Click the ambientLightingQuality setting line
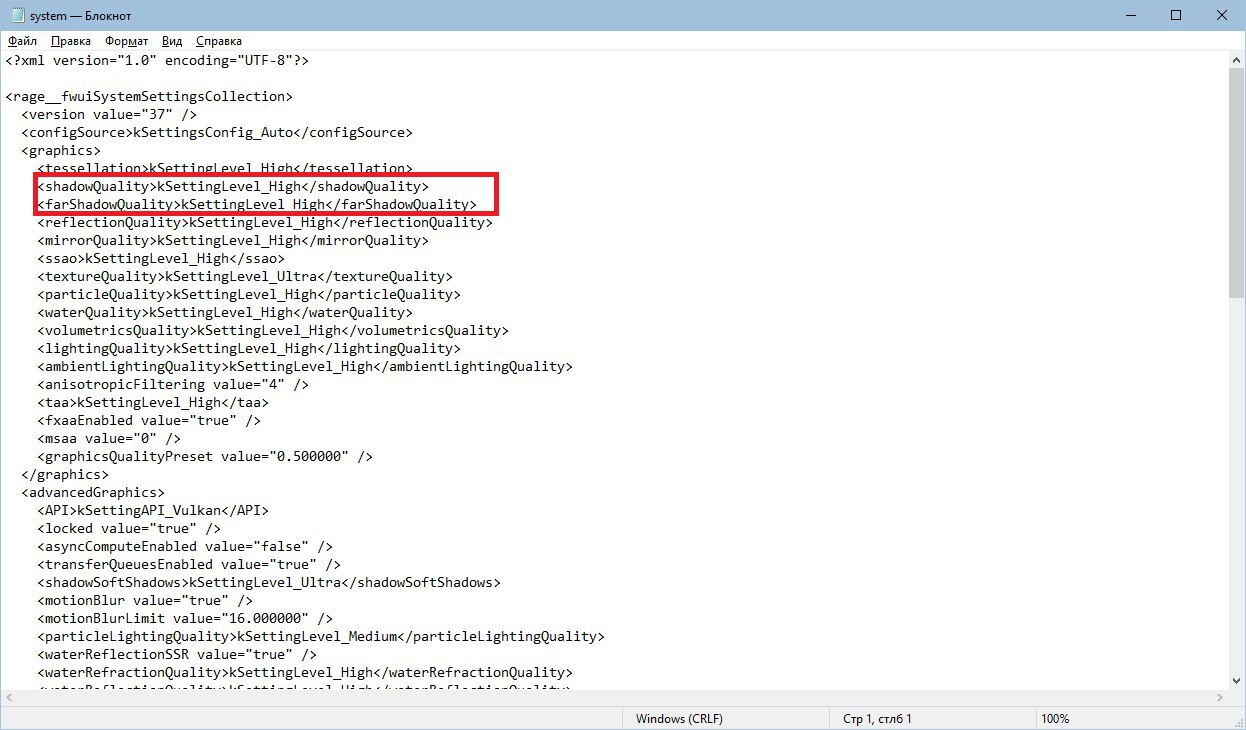The height and width of the screenshot is (730, 1246). coord(305,366)
